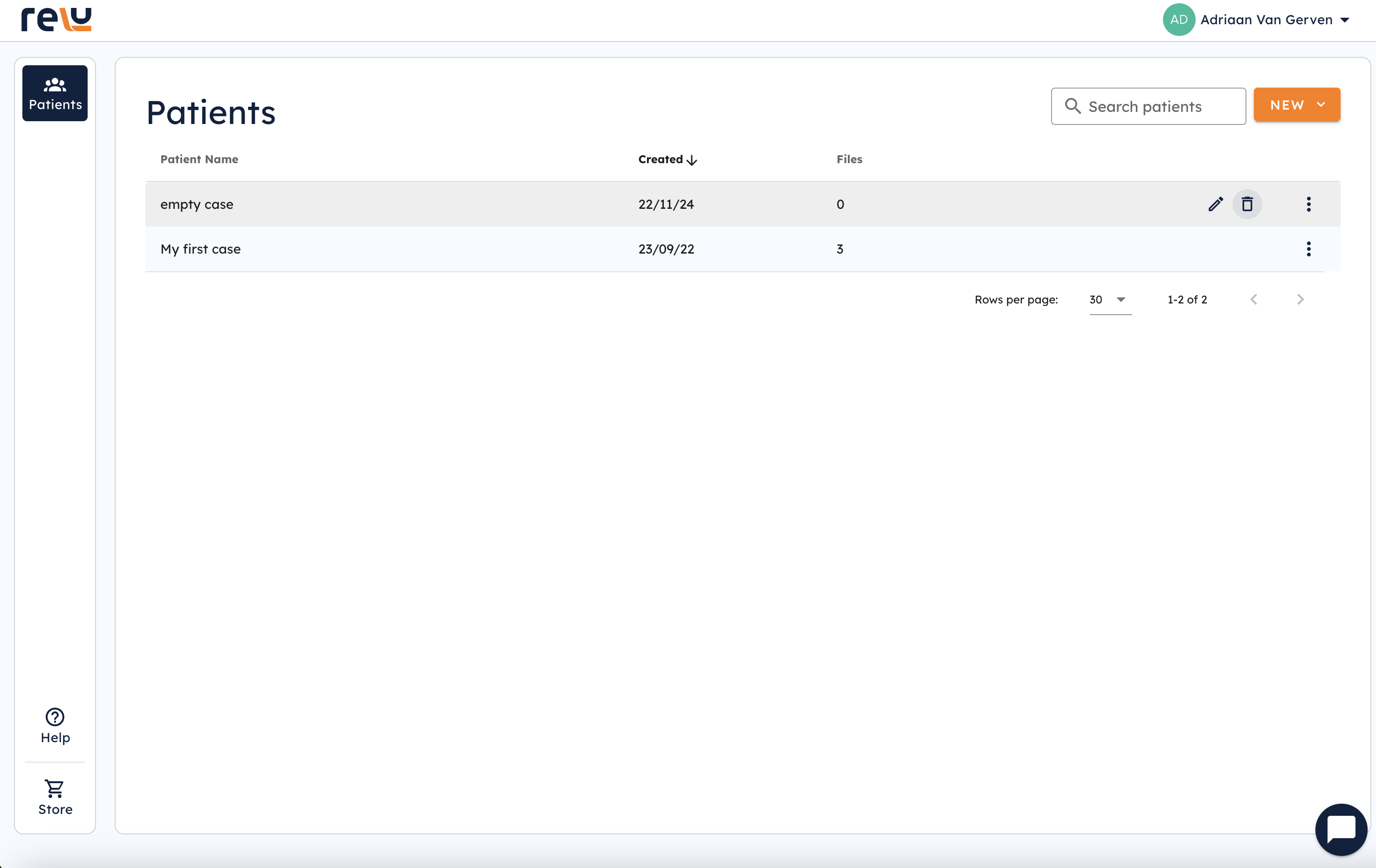Click the Rew logo in header
Image resolution: width=1376 pixels, height=868 pixels.
(x=56, y=20)
